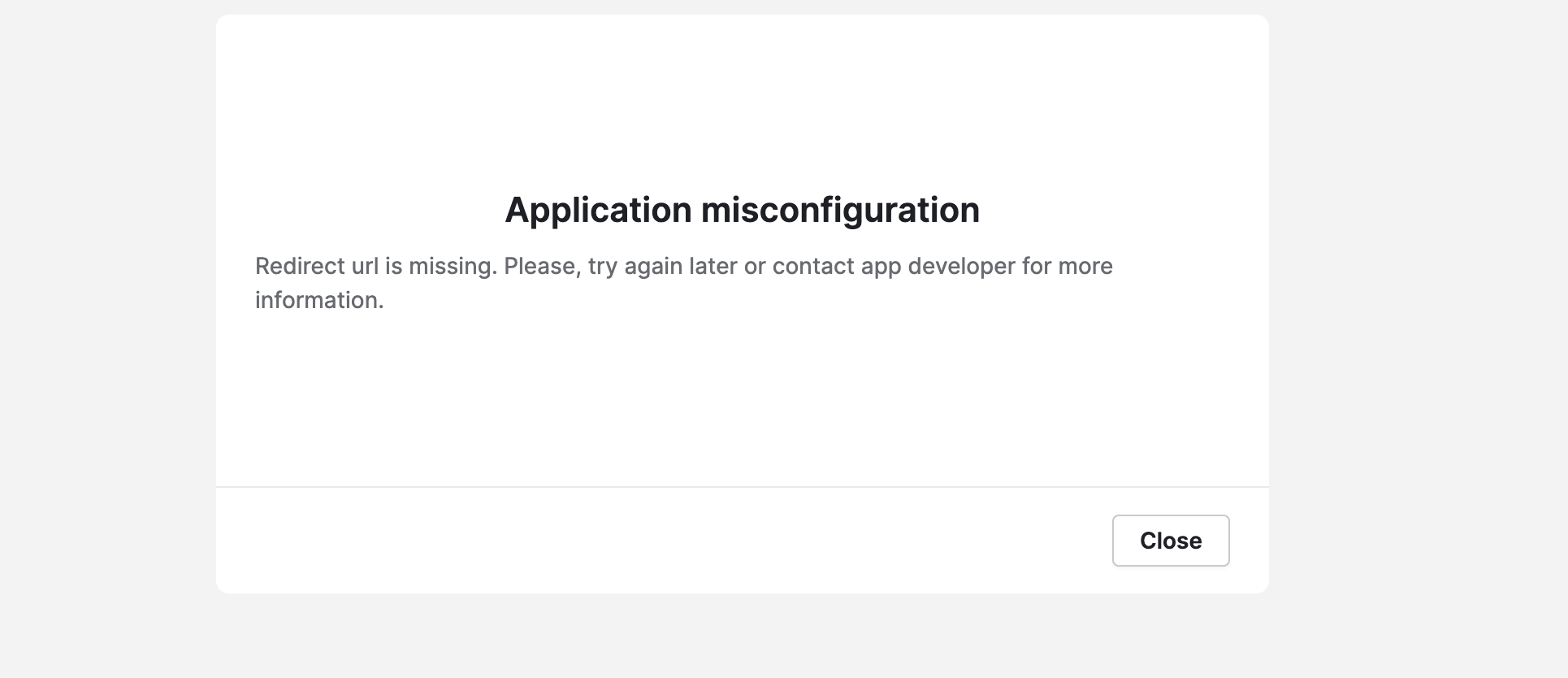Click the divider line above the Close button
This screenshot has height=678, width=1568.
coord(742,487)
